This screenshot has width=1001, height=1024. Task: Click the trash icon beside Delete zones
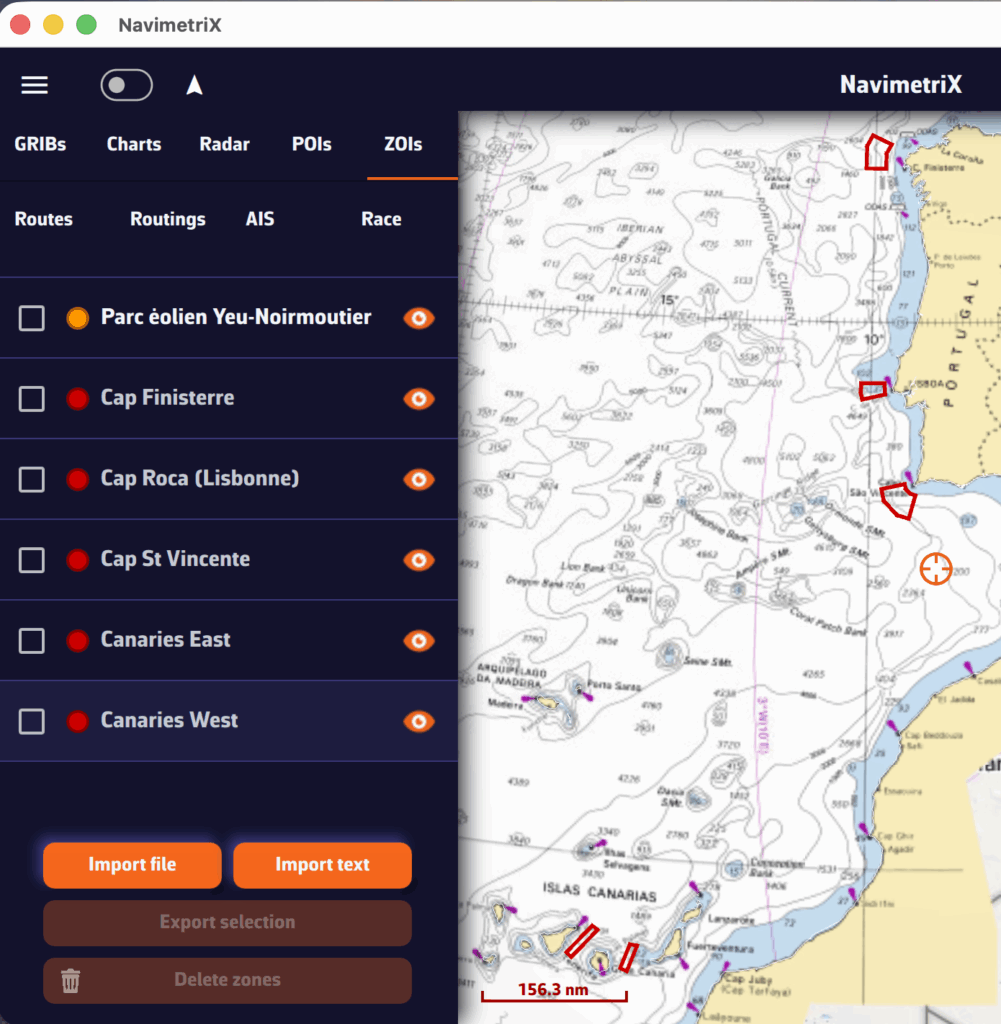point(70,980)
